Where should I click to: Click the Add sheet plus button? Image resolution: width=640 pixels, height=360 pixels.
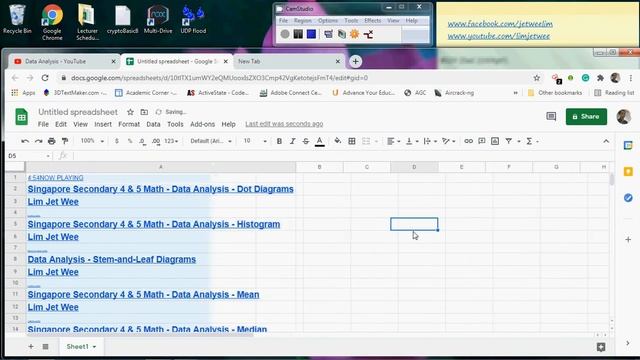point(31,347)
